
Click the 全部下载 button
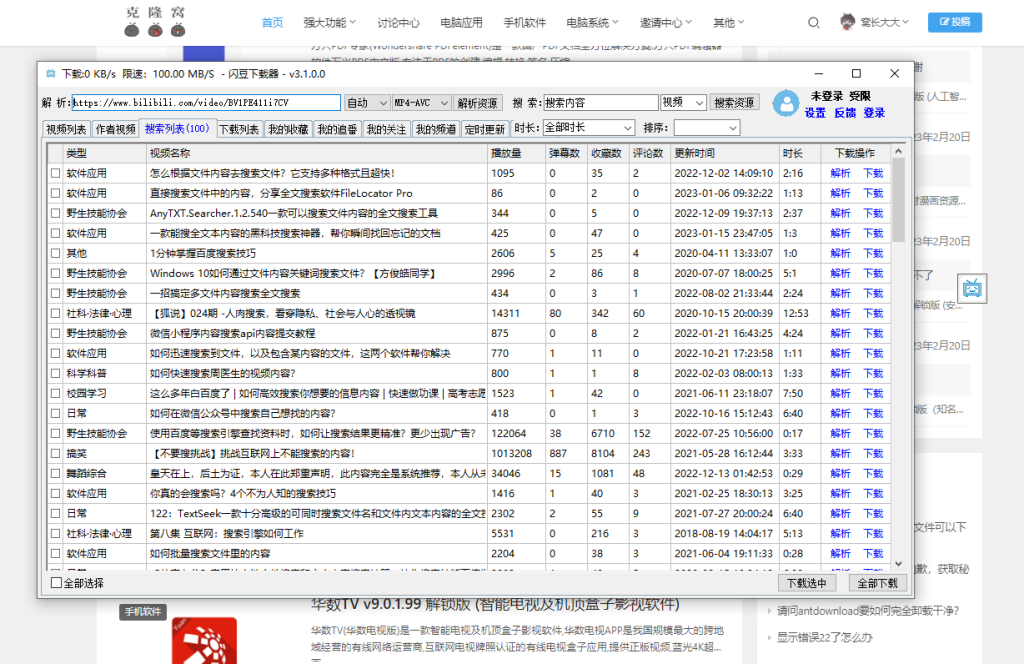[878, 583]
